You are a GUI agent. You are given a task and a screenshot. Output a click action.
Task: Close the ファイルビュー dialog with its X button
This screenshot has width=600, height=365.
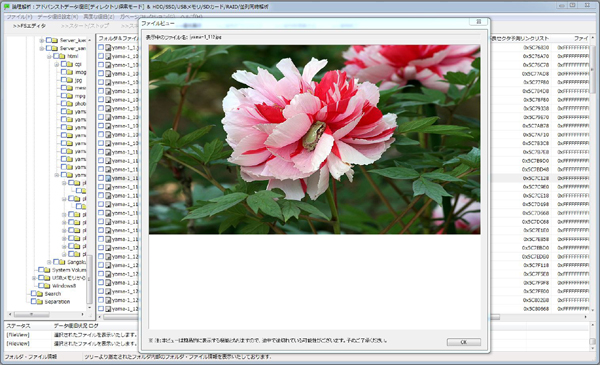478,22
